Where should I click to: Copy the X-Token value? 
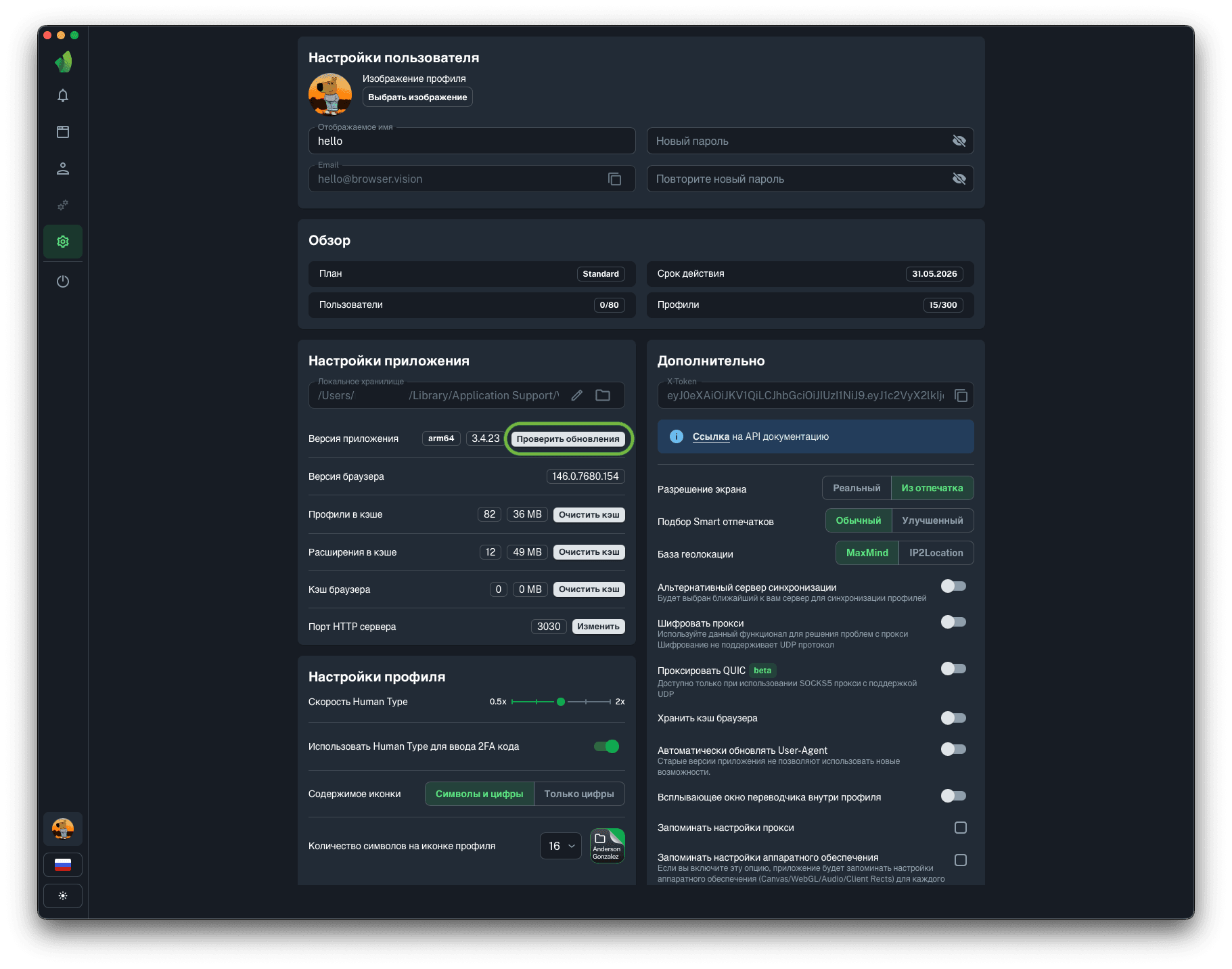(960, 396)
